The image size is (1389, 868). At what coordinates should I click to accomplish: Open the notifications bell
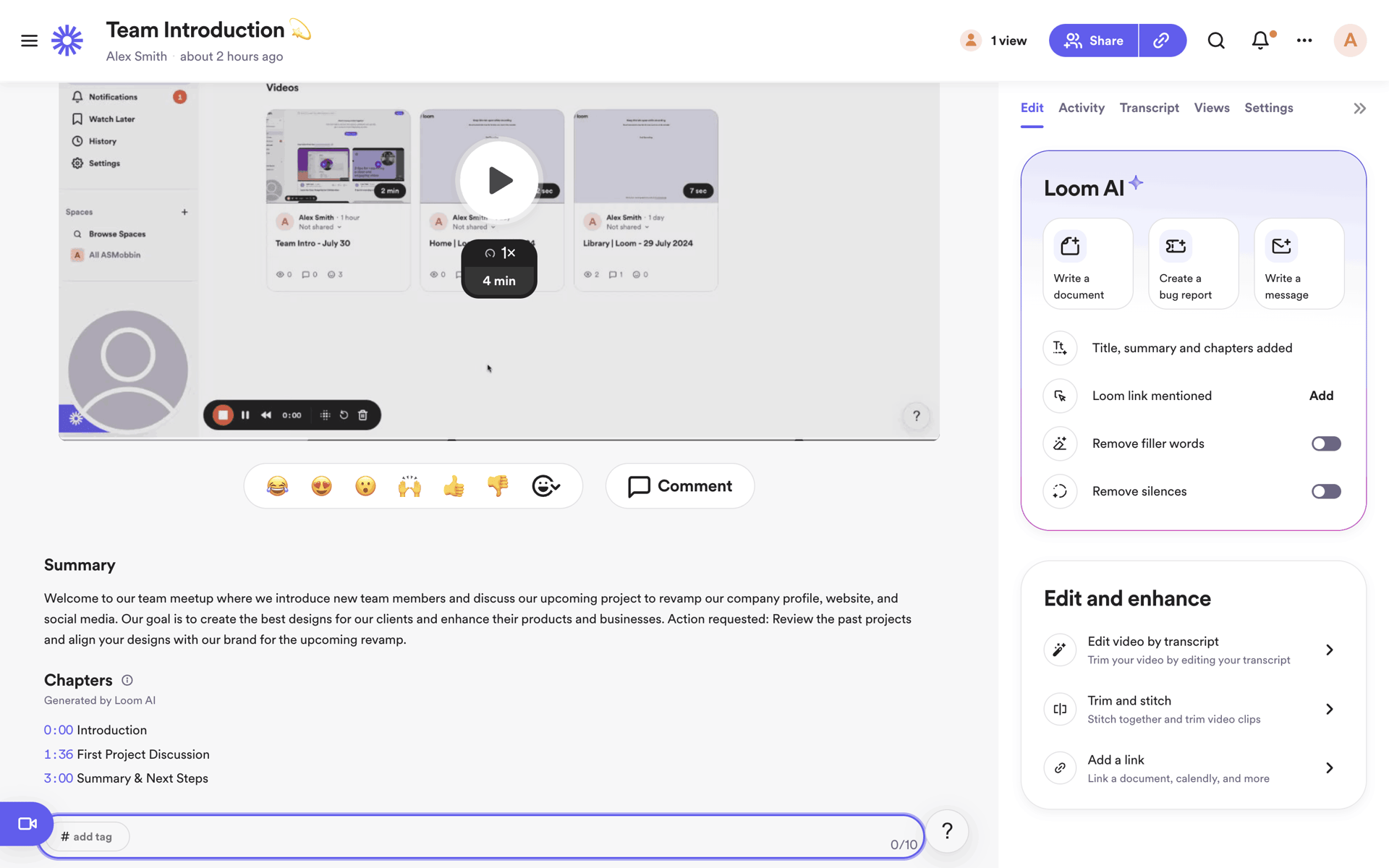[1261, 41]
